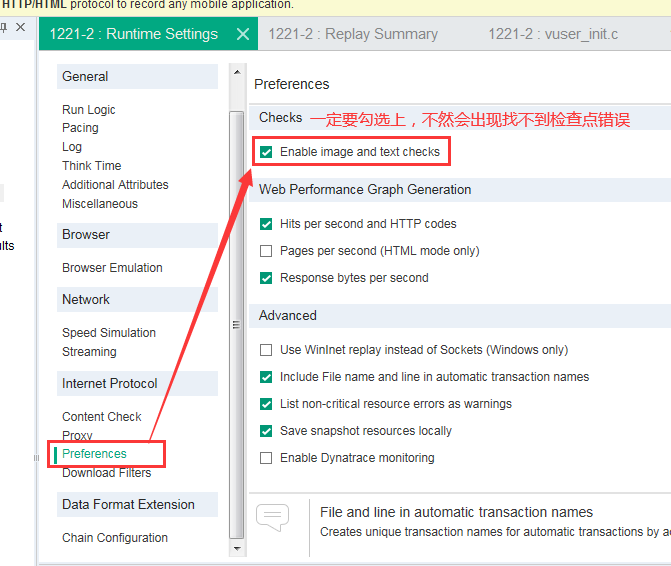Click the description speech bubble icon
The height and width of the screenshot is (566, 671).
pos(273,517)
